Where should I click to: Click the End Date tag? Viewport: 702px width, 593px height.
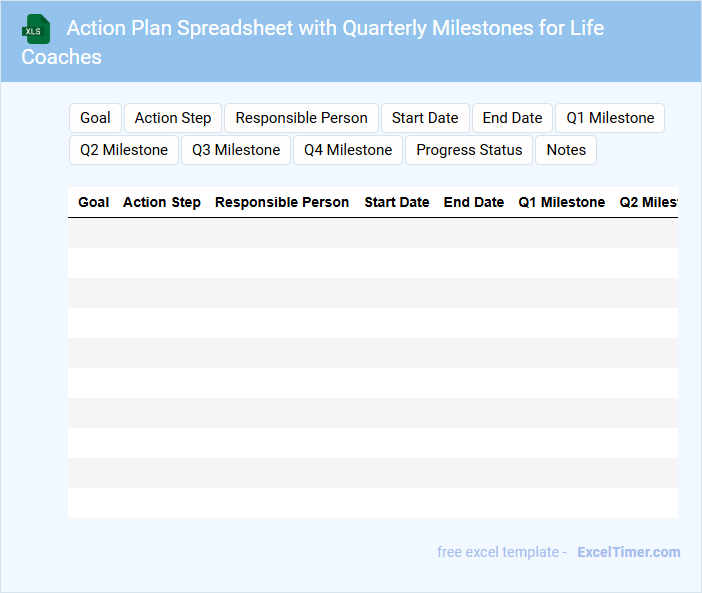(x=512, y=118)
